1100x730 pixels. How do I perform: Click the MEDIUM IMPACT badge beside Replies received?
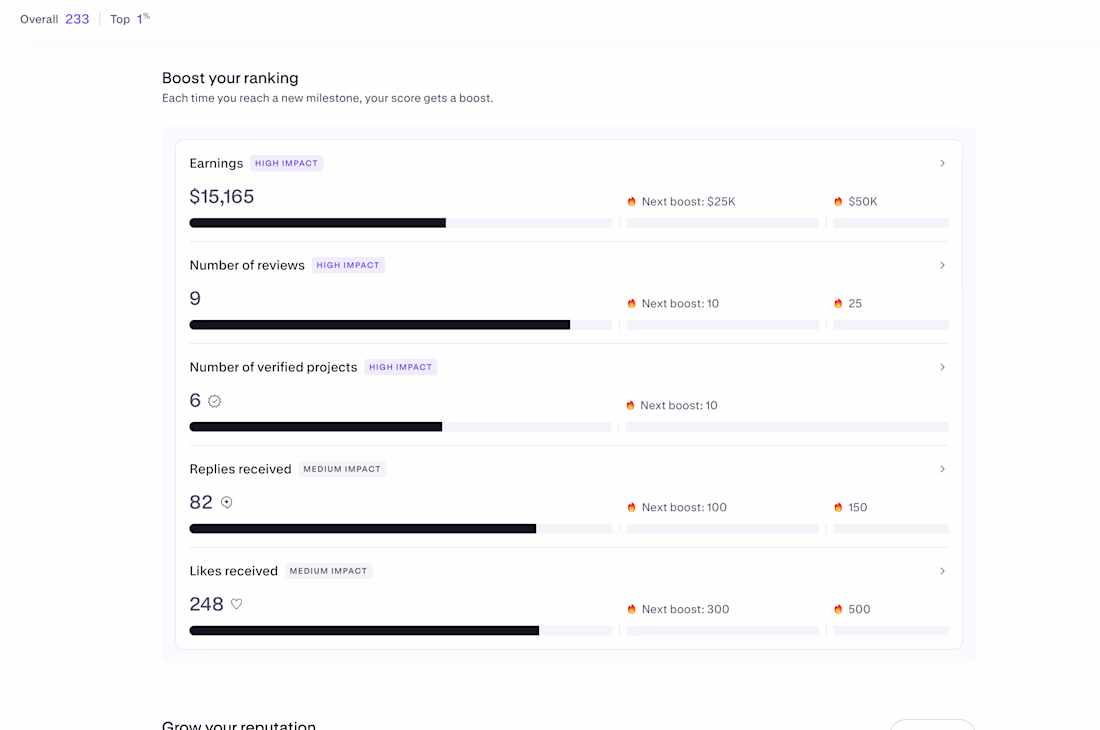pyautogui.click(x=342, y=469)
